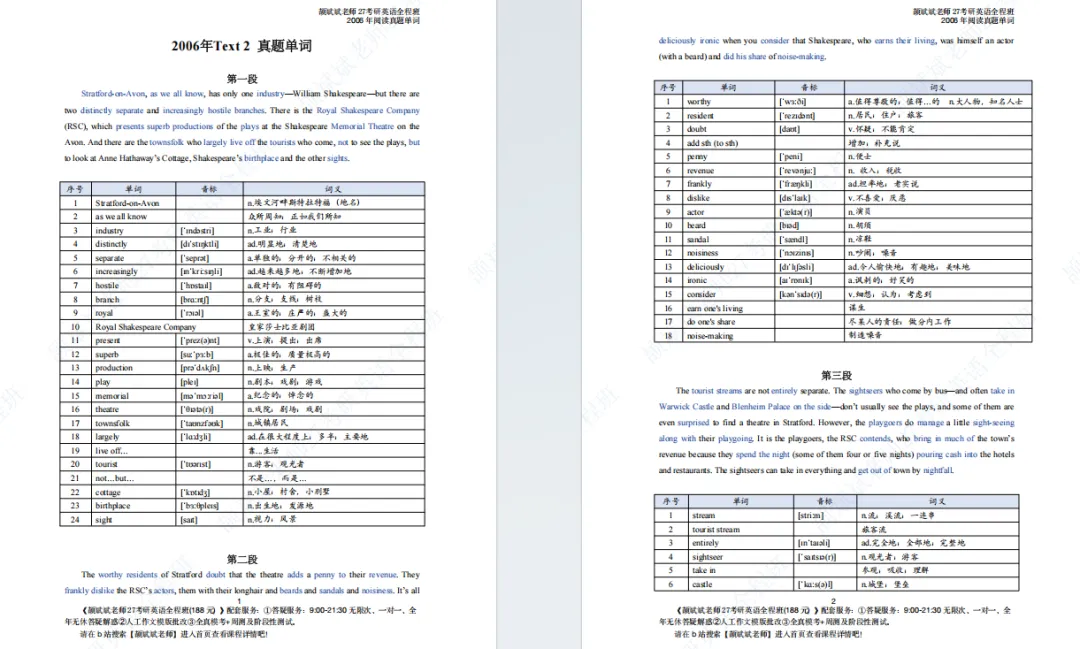1080x649 pixels.
Task: Click the 'tourist stream' table cell
Action: point(740,529)
